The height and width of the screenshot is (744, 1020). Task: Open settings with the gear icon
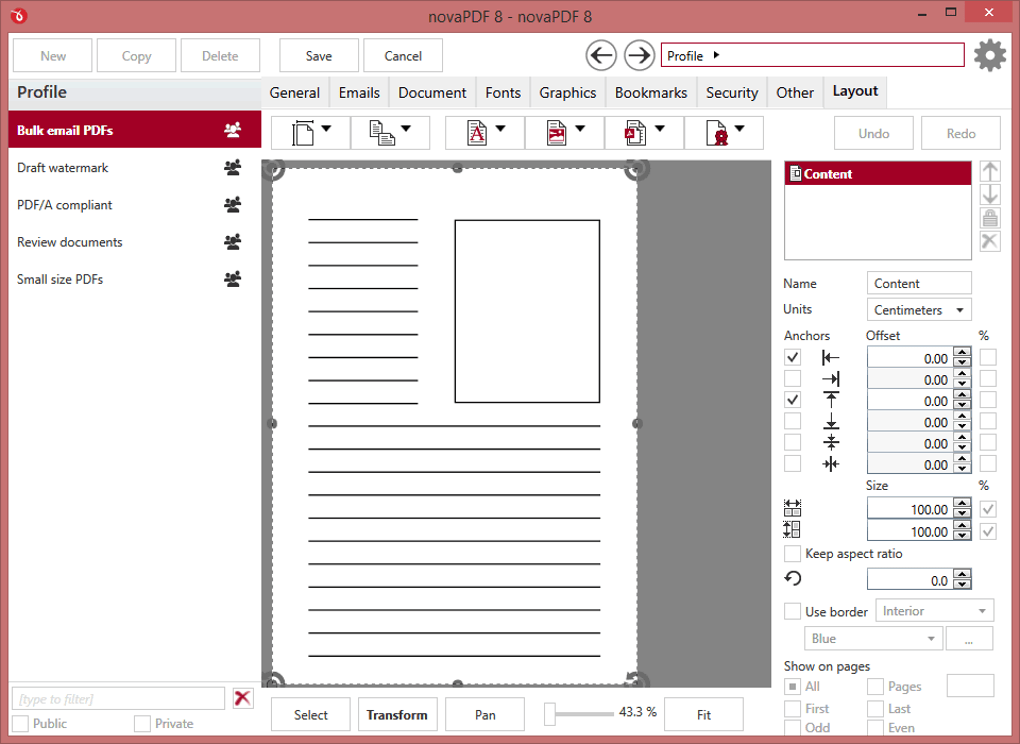[989, 55]
